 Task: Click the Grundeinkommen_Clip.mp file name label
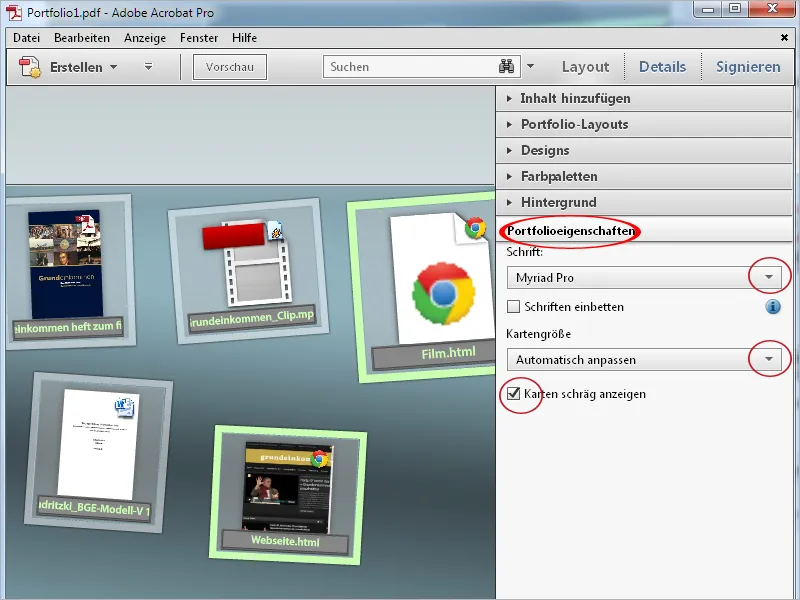pos(252,318)
